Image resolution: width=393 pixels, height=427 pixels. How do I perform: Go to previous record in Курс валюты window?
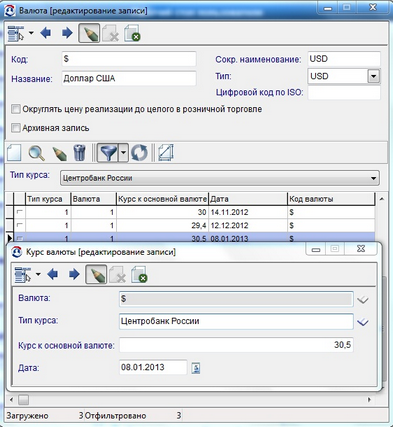53,274
